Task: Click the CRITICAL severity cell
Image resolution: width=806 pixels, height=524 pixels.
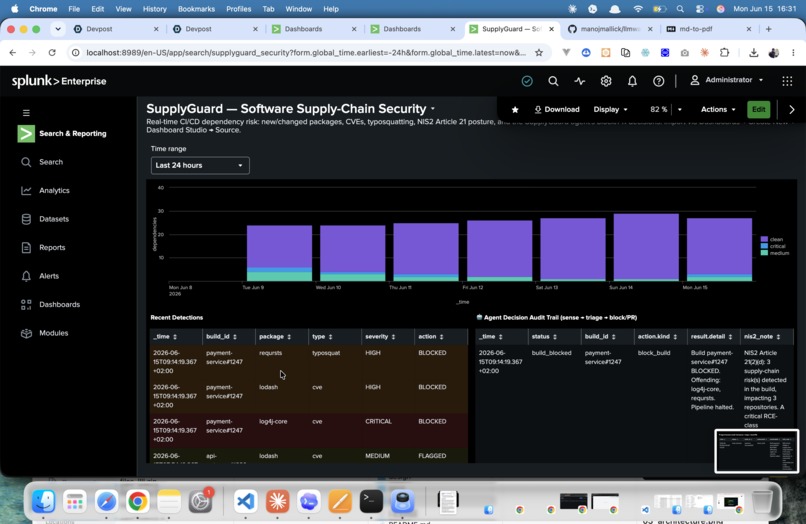Action: point(378,422)
